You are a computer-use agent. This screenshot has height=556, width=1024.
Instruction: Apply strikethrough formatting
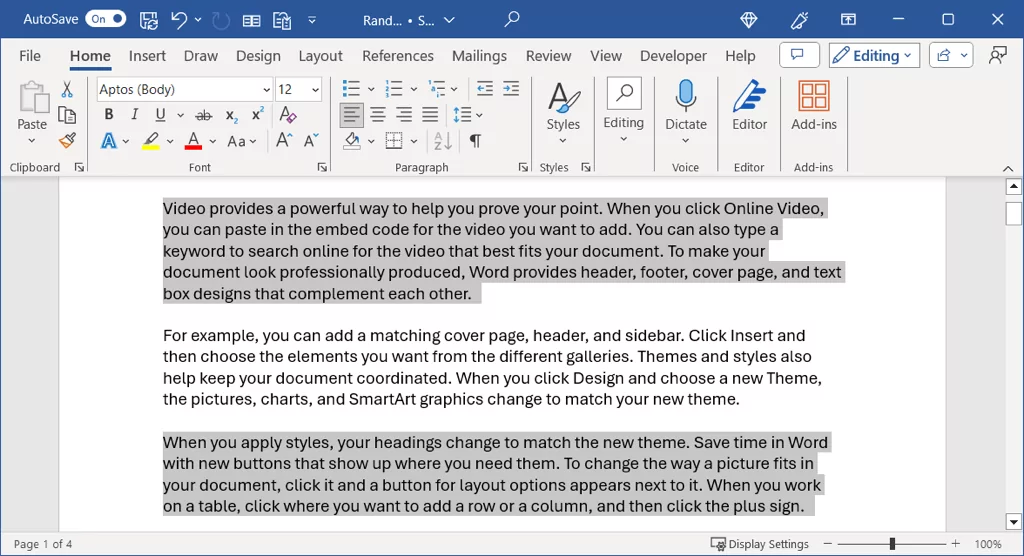click(204, 116)
